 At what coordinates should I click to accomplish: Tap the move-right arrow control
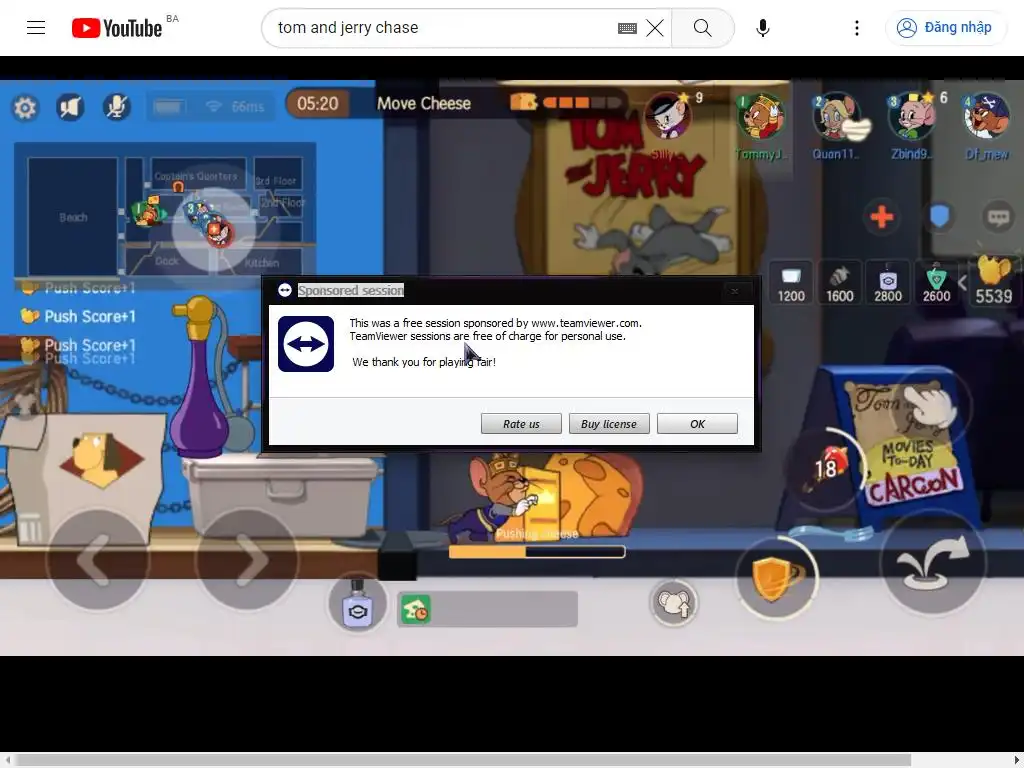pyautogui.click(x=248, y=560)
